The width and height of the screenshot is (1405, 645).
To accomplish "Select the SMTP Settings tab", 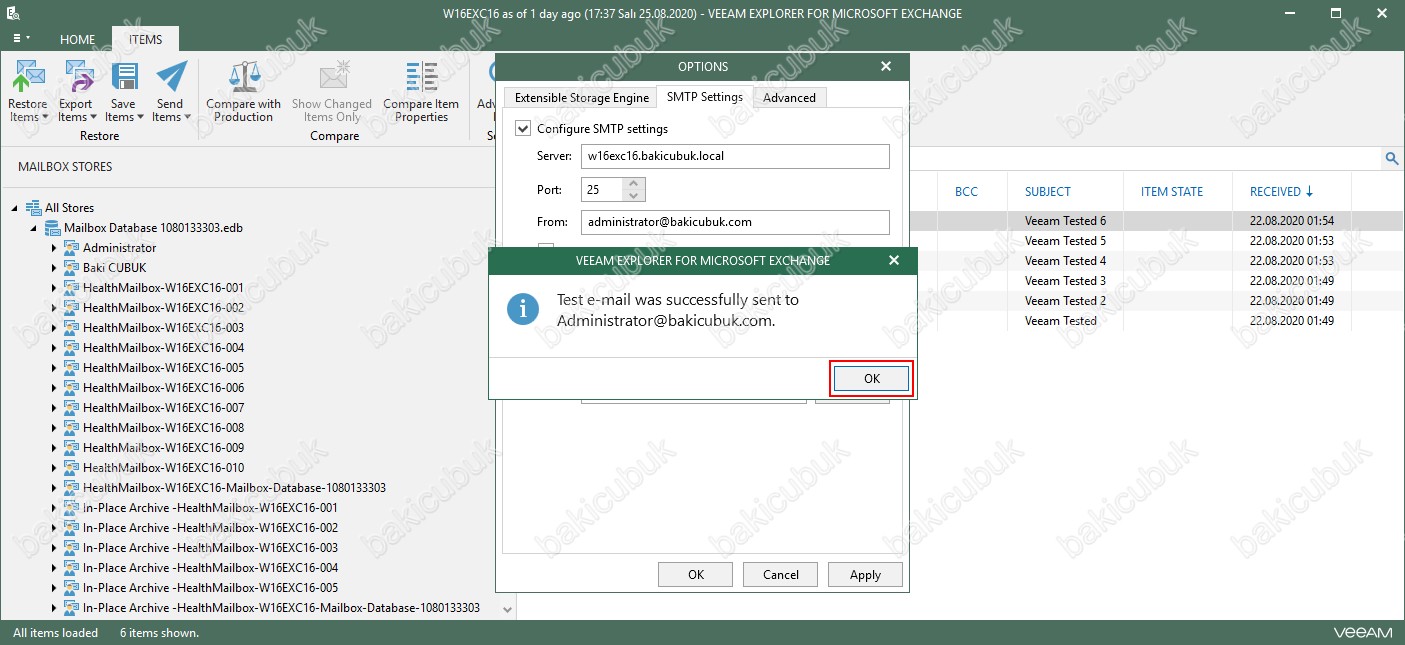I will click(x=705, y=97).
